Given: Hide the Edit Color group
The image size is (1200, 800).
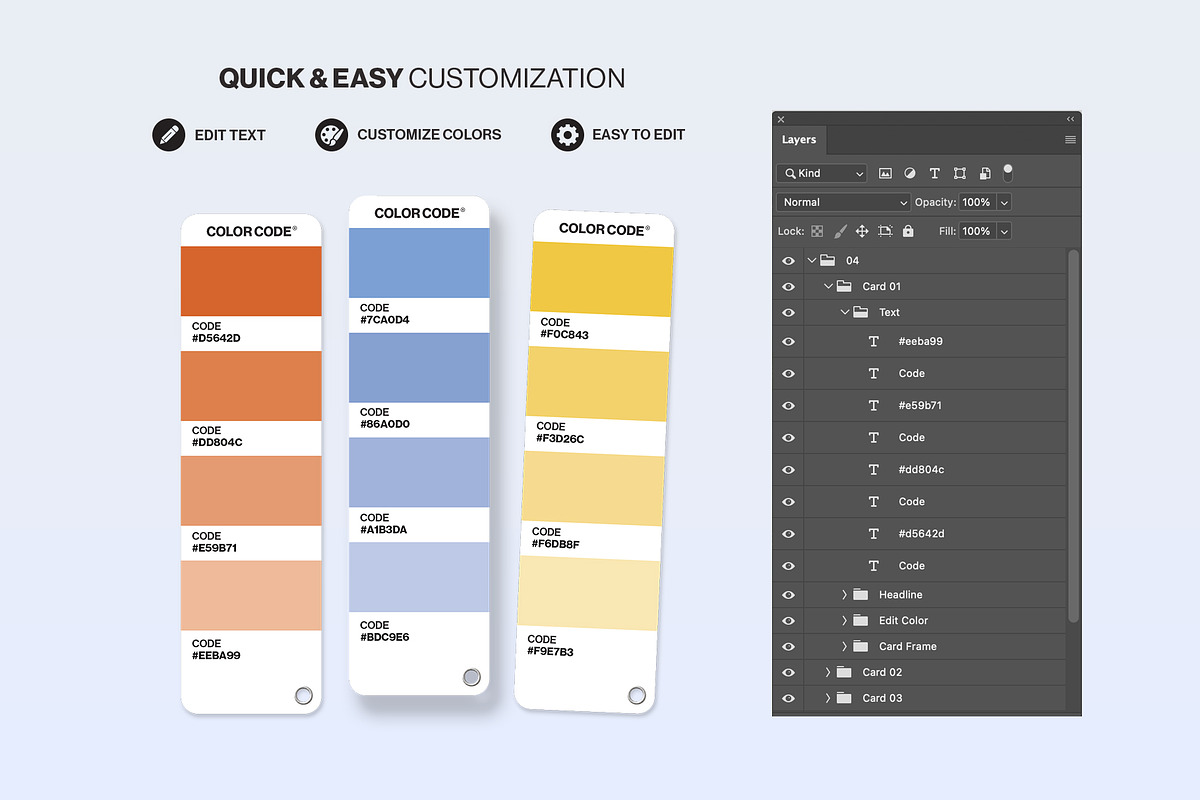Looking at the screenshot, I should coord(788,621).
